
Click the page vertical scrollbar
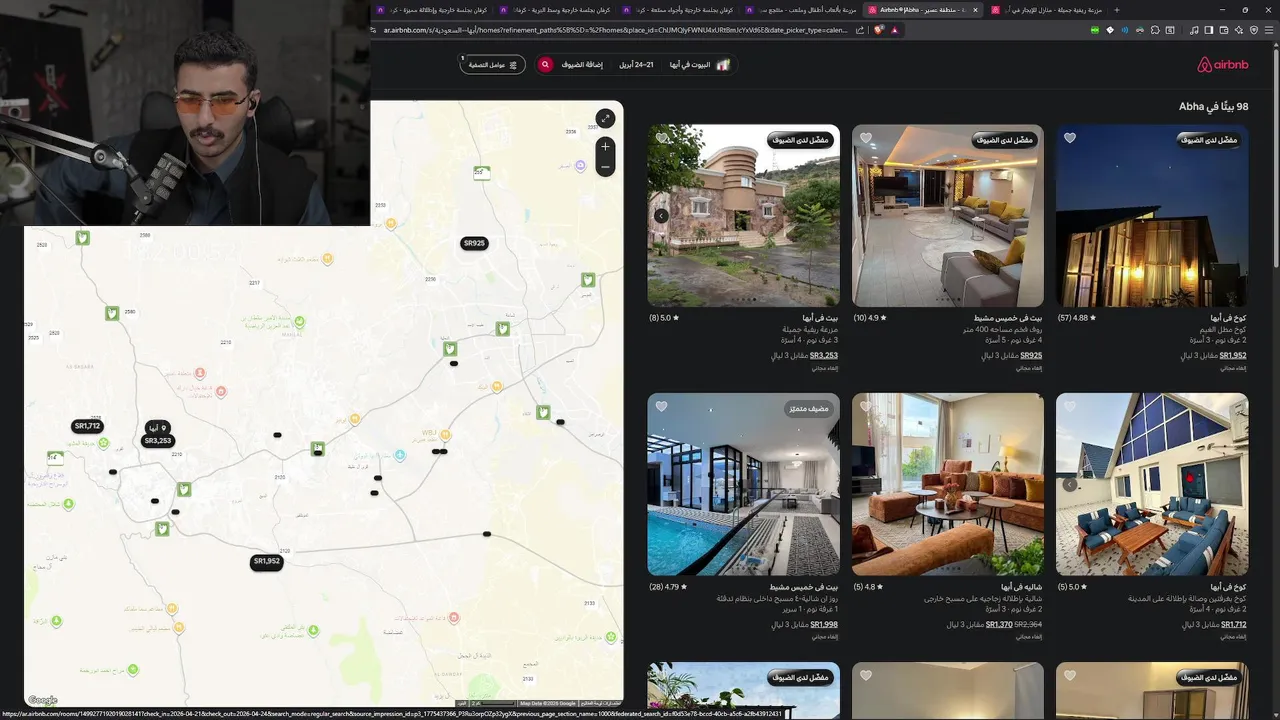coord(1276,160)
